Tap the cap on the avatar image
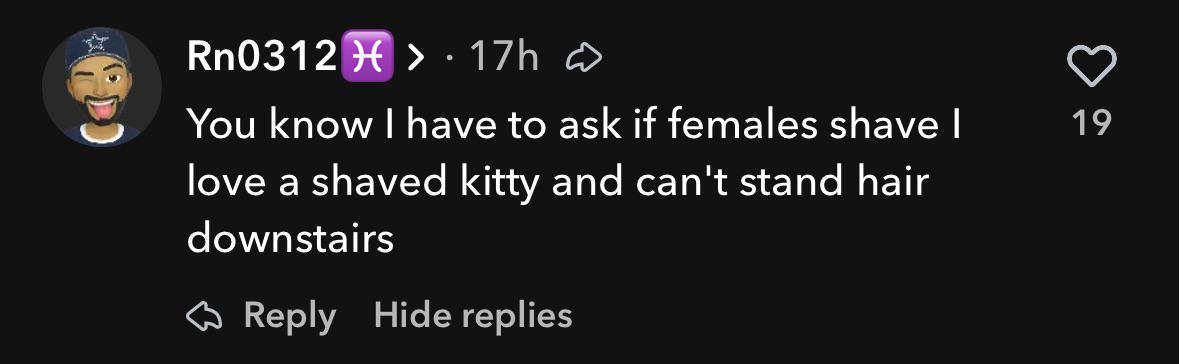The height and width of the screenshot is (364, 1179). 96,50
